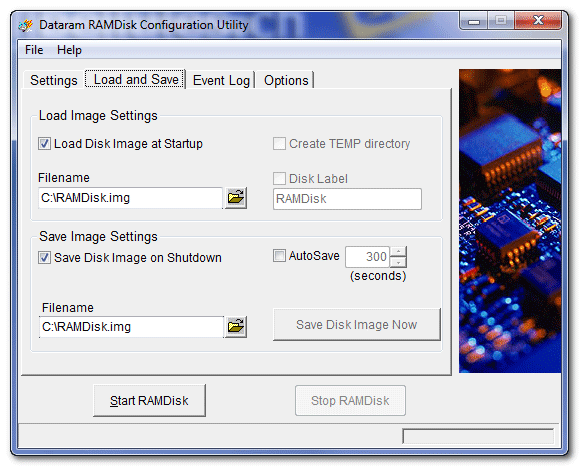Select the Load and Save tab
580x467 pixels.
[135, 79]
